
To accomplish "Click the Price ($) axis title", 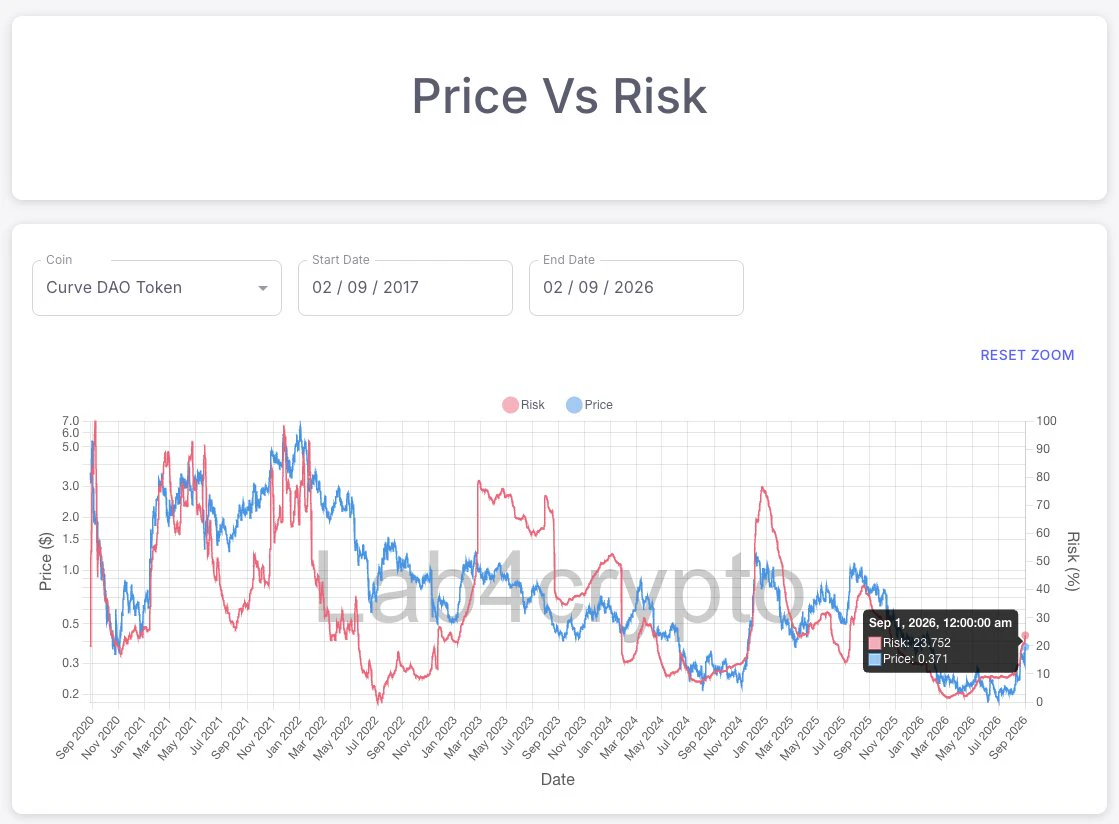I will pyautogui.click(x=46, y=561).
